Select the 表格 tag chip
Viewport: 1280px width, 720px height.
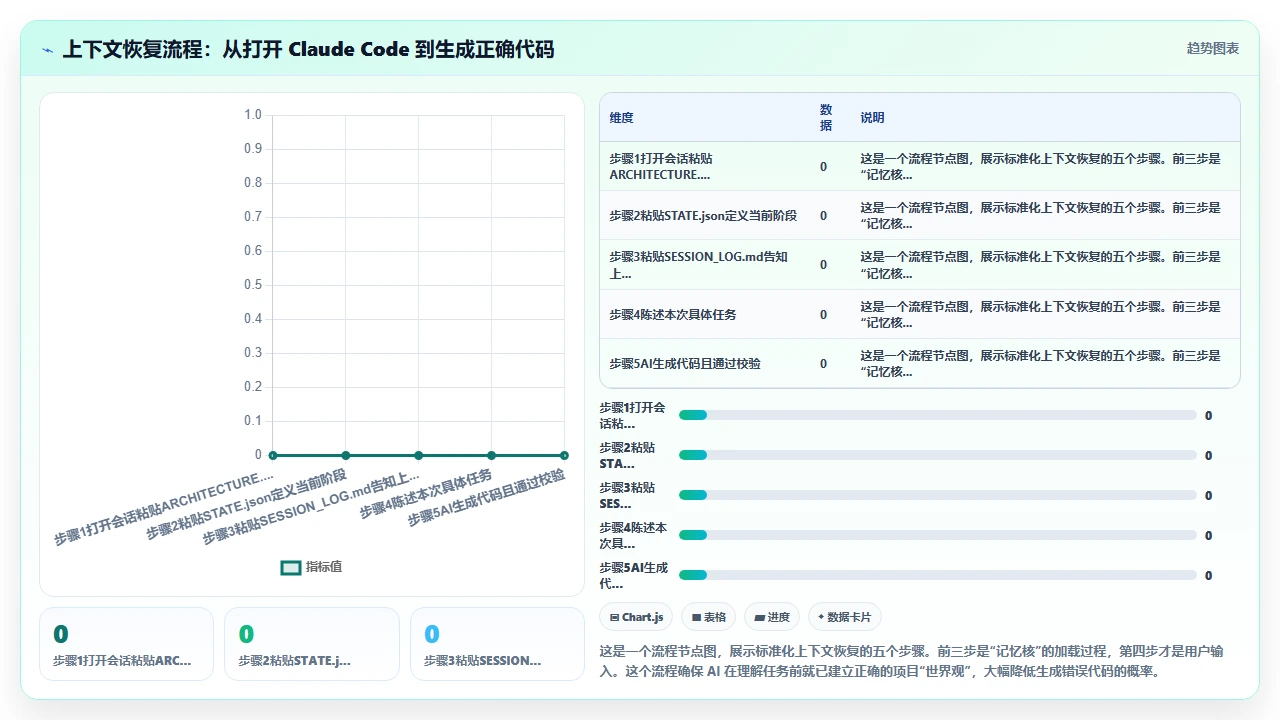click(x=709, y=617)
